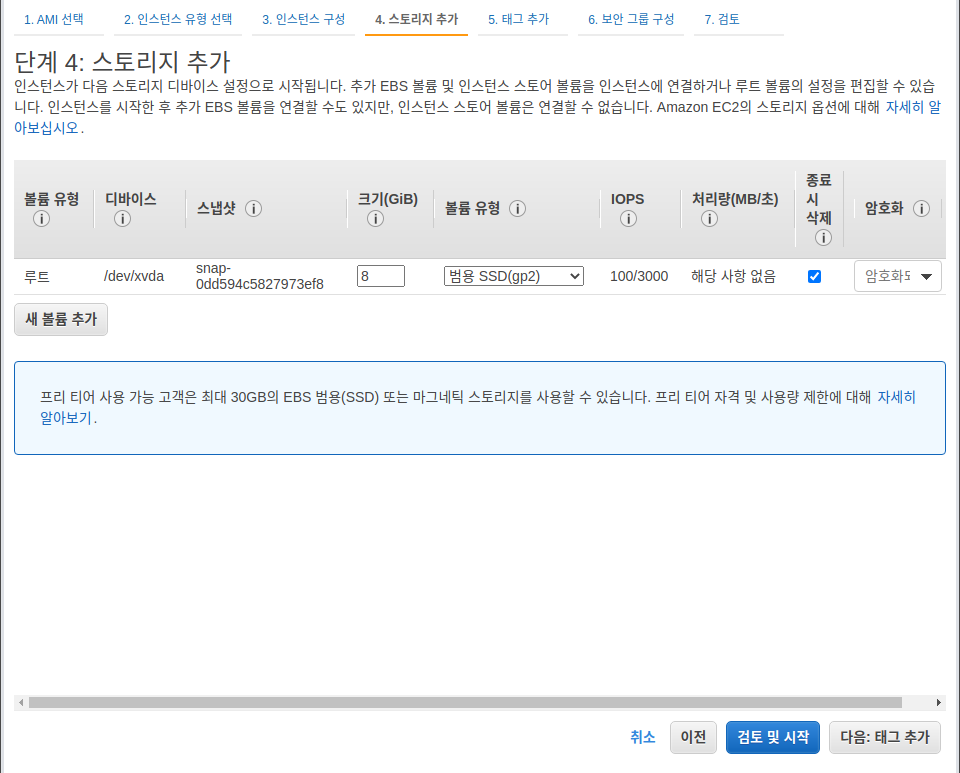
Task: Click the horizontal scrollbar thumb
Action: pos(465,702)
